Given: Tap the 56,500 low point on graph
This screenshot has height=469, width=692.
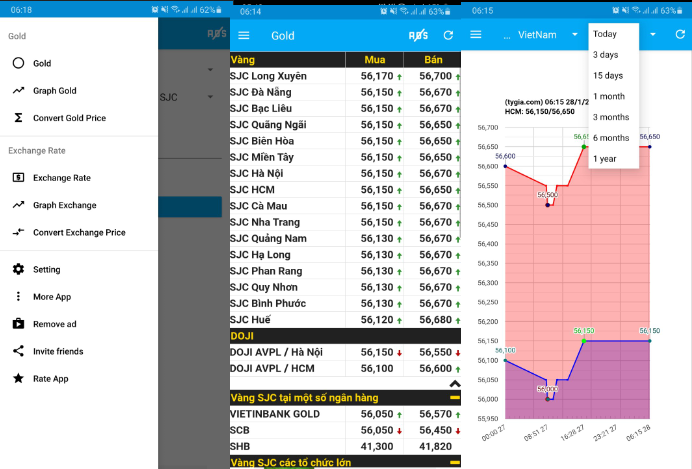Looking at the screenshot, I should pos(548,205).
